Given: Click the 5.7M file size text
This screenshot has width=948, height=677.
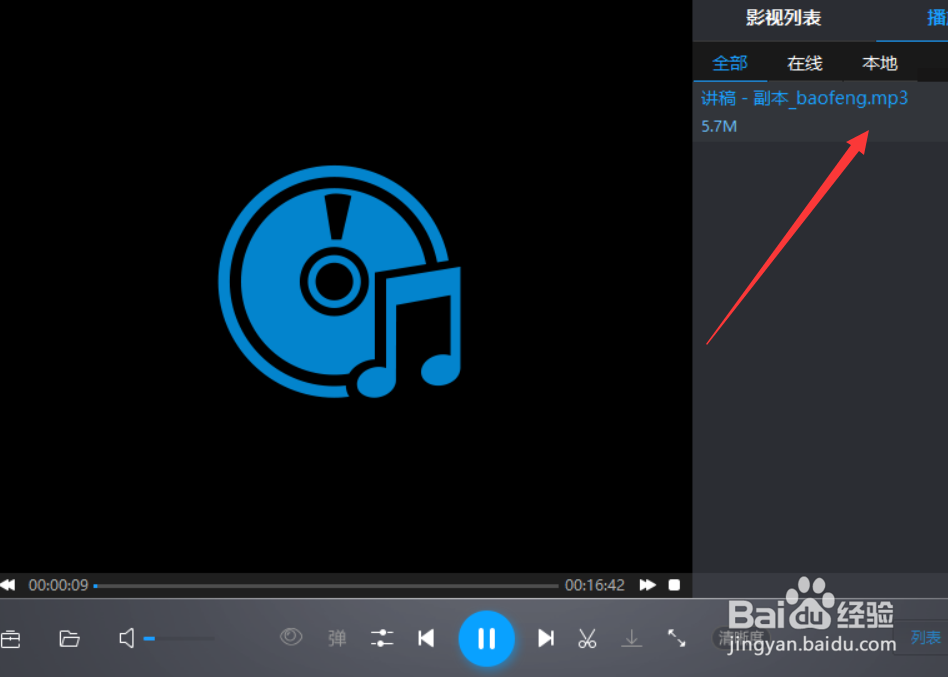Looking at the screenshot, I should [719, 126].
